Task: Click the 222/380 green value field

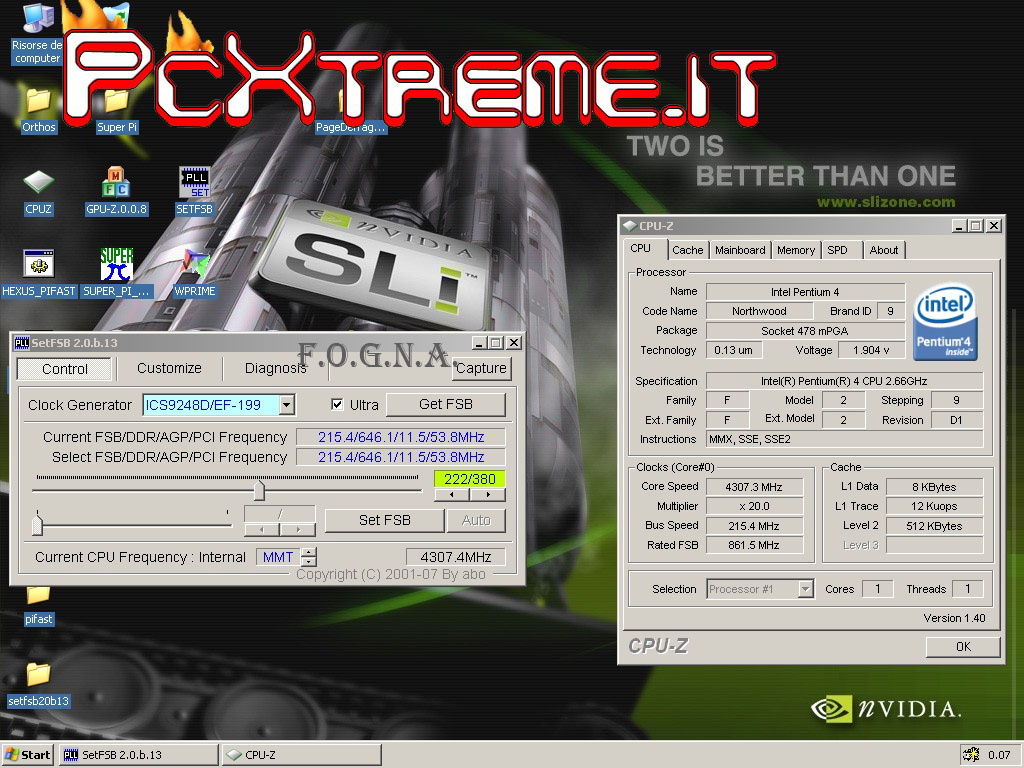Action: [470, 479]
